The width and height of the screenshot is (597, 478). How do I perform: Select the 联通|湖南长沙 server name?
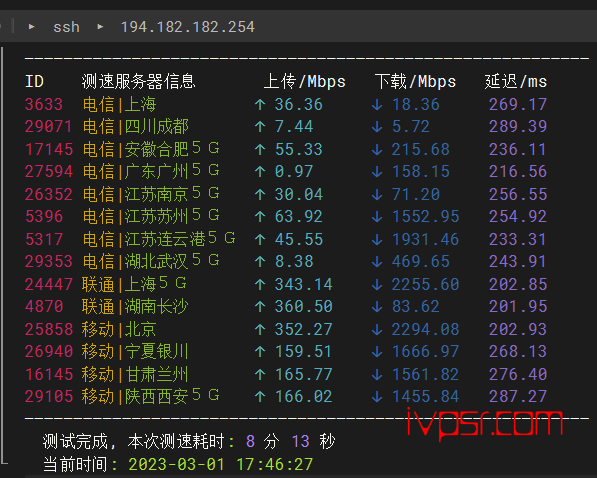135,306
